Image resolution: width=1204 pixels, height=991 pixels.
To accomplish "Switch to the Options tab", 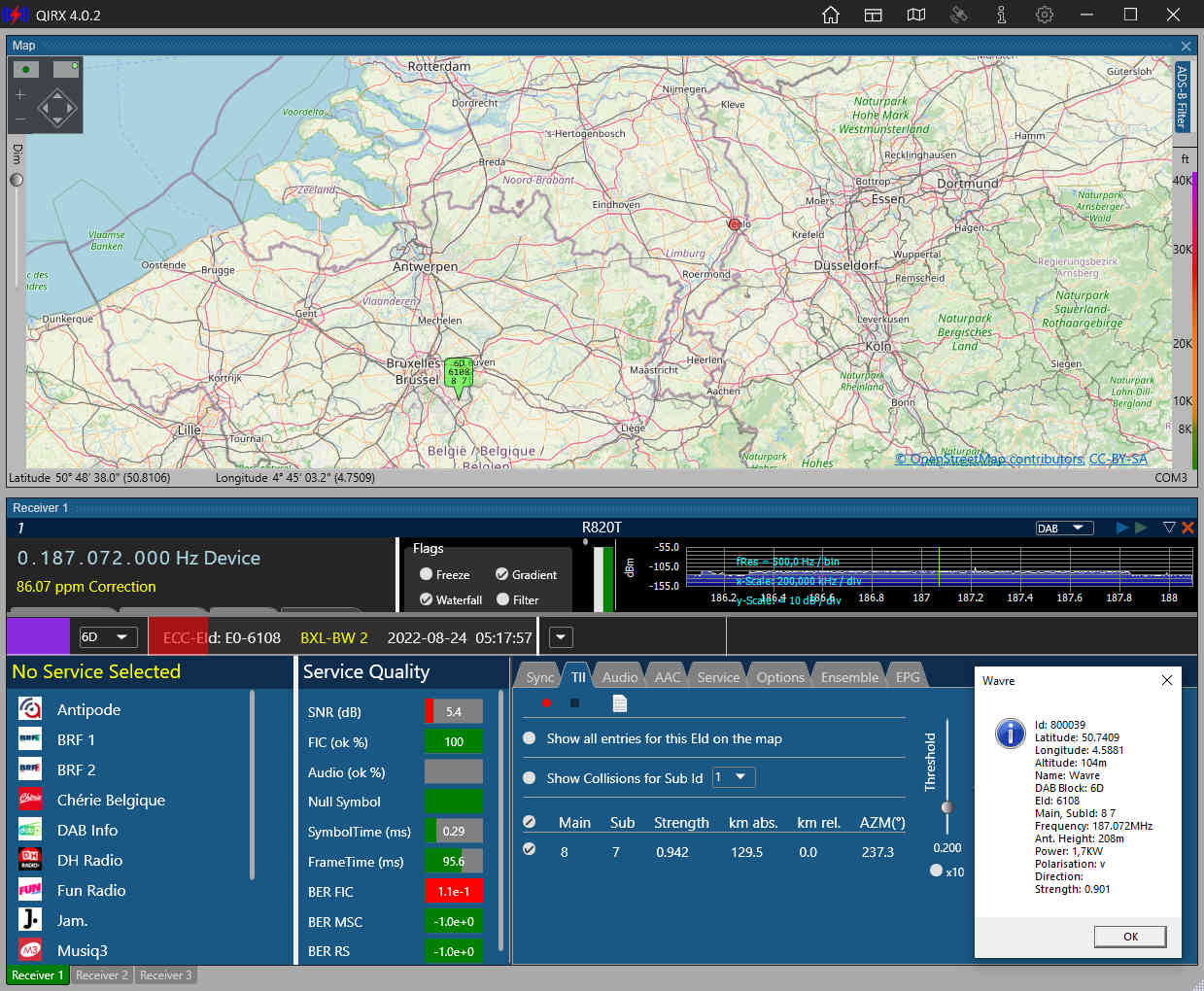I will [x=780, y=677].
